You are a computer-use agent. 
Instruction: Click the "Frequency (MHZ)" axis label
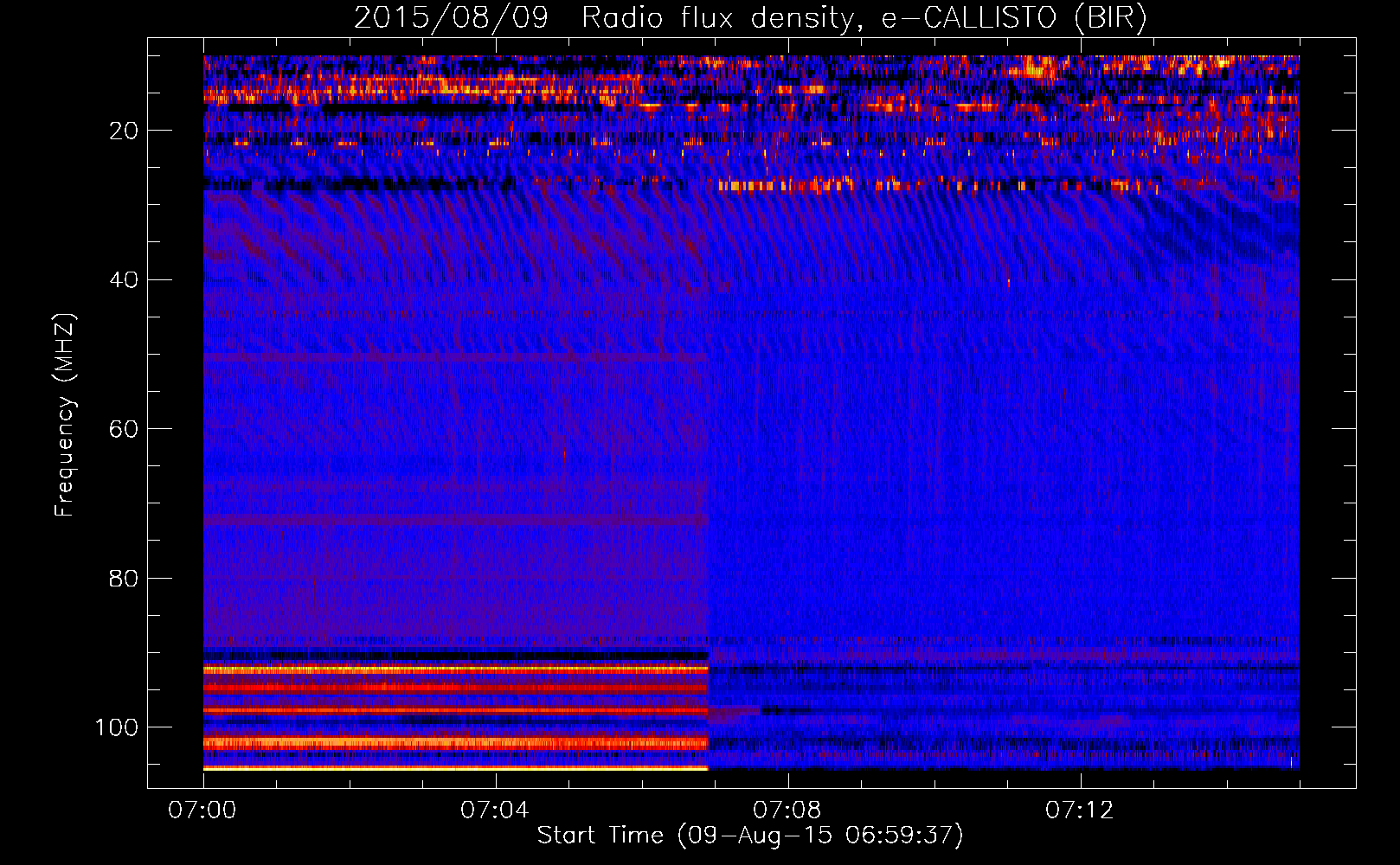[x=65, y=414]
